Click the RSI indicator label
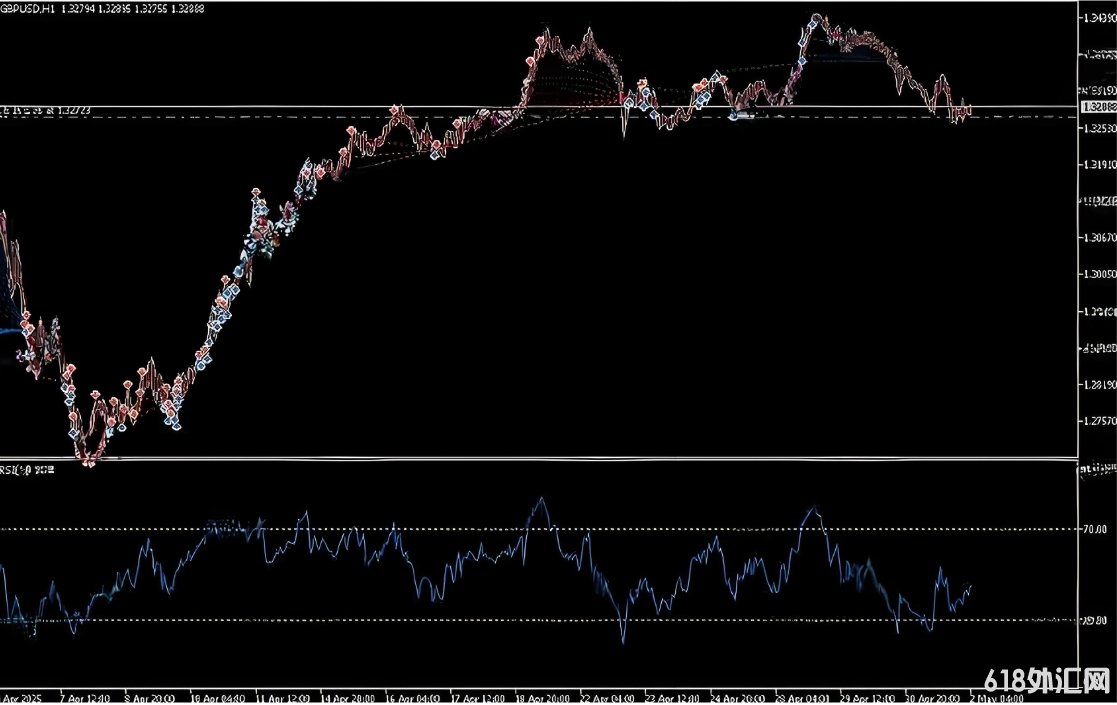Viewport: 1117px width, 705px height. click(x=28, y=470)
